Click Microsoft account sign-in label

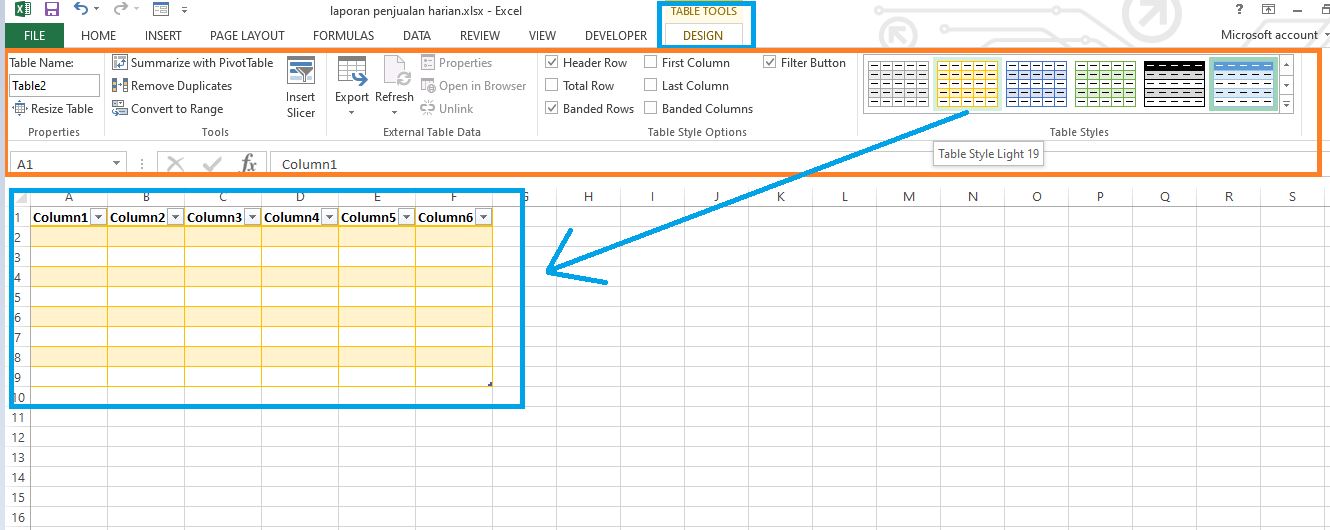pyautogui.click(x=1269, y=35)
